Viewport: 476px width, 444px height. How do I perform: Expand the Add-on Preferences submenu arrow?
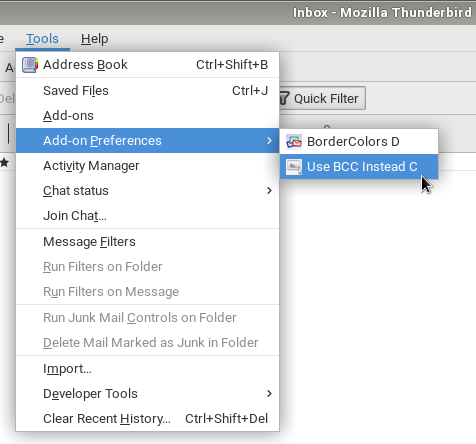(269, 141)
